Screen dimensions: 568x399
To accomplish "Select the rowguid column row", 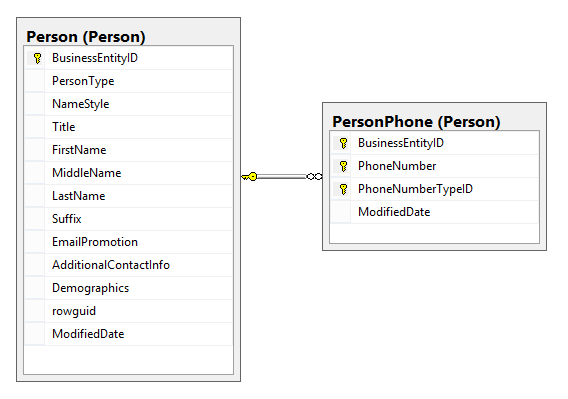I will pos(128,311).
